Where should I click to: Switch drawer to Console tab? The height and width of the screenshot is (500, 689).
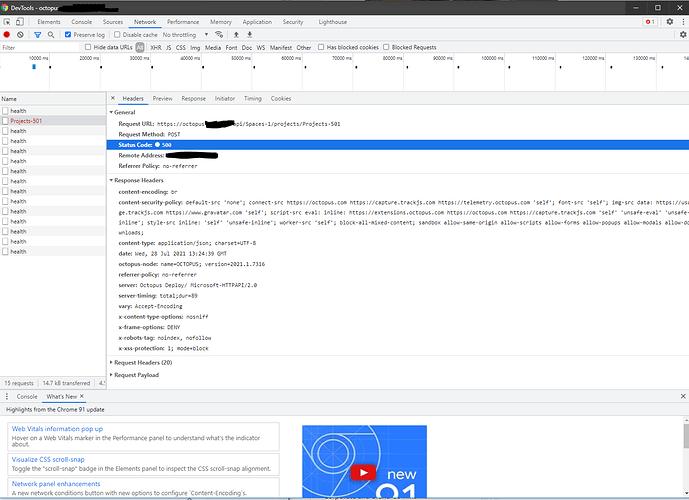pyautogui.click(x=27, y=396)
